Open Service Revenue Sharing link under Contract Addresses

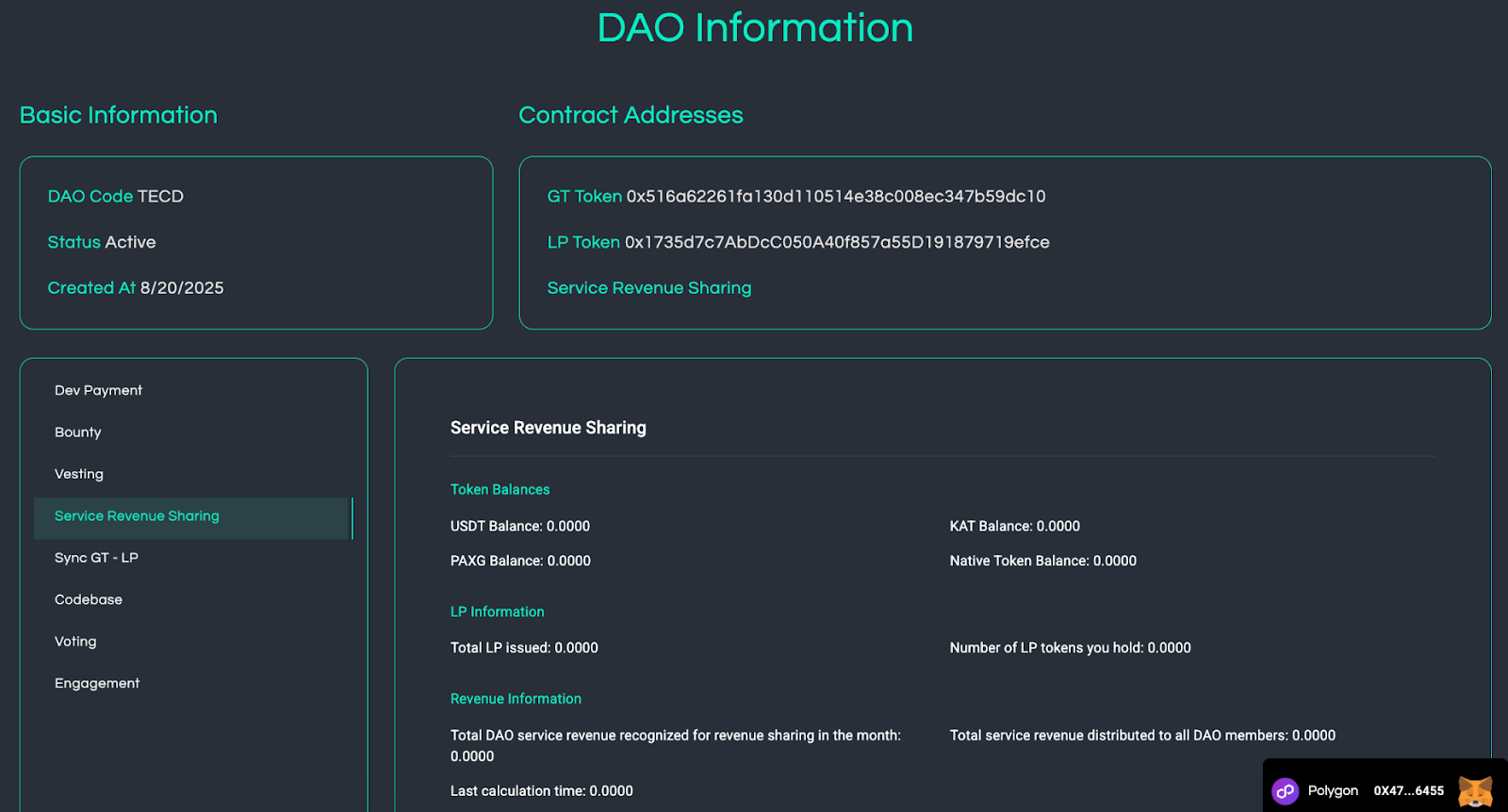[649, 288]
